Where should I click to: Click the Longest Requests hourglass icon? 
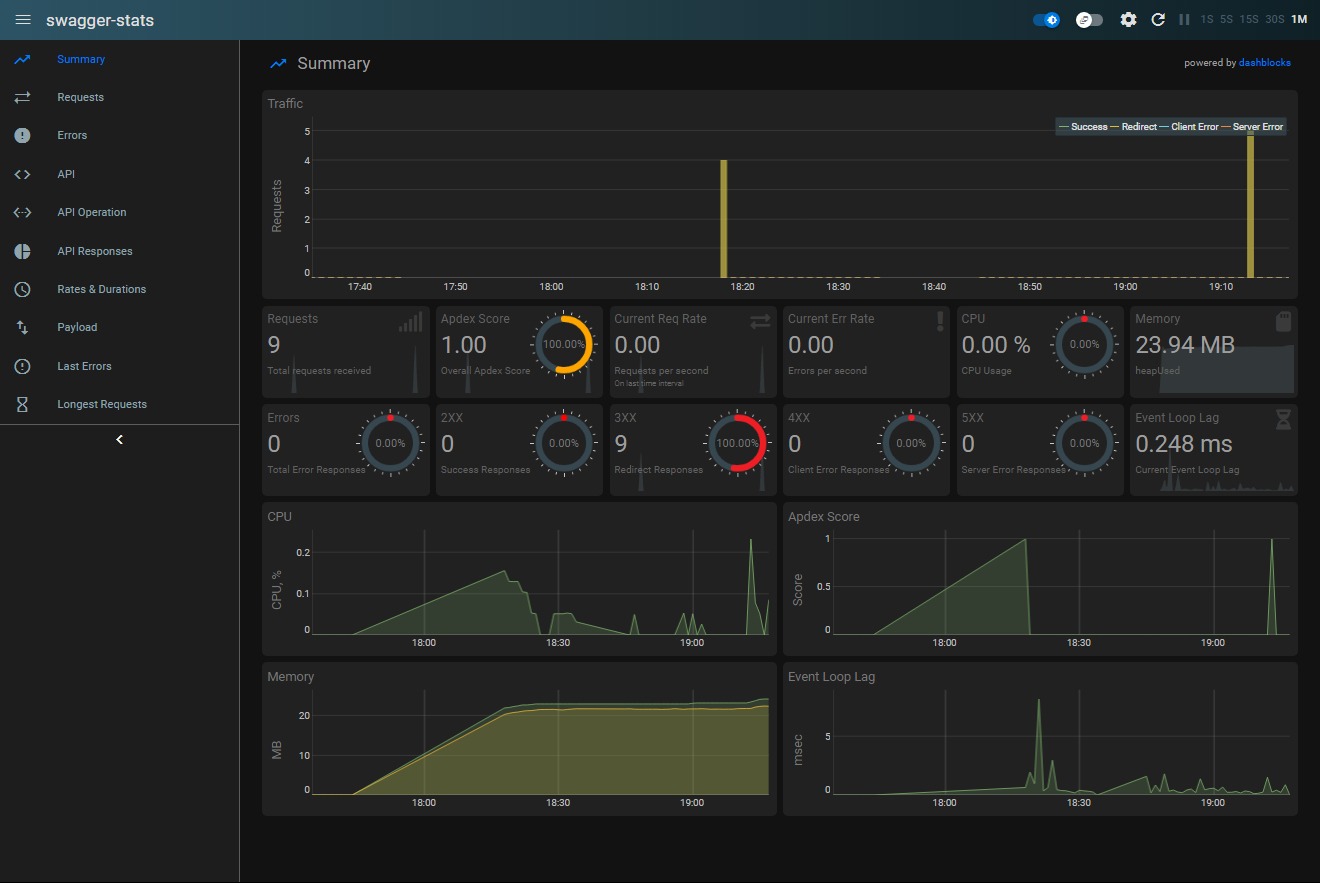click(x=22, y=405)
